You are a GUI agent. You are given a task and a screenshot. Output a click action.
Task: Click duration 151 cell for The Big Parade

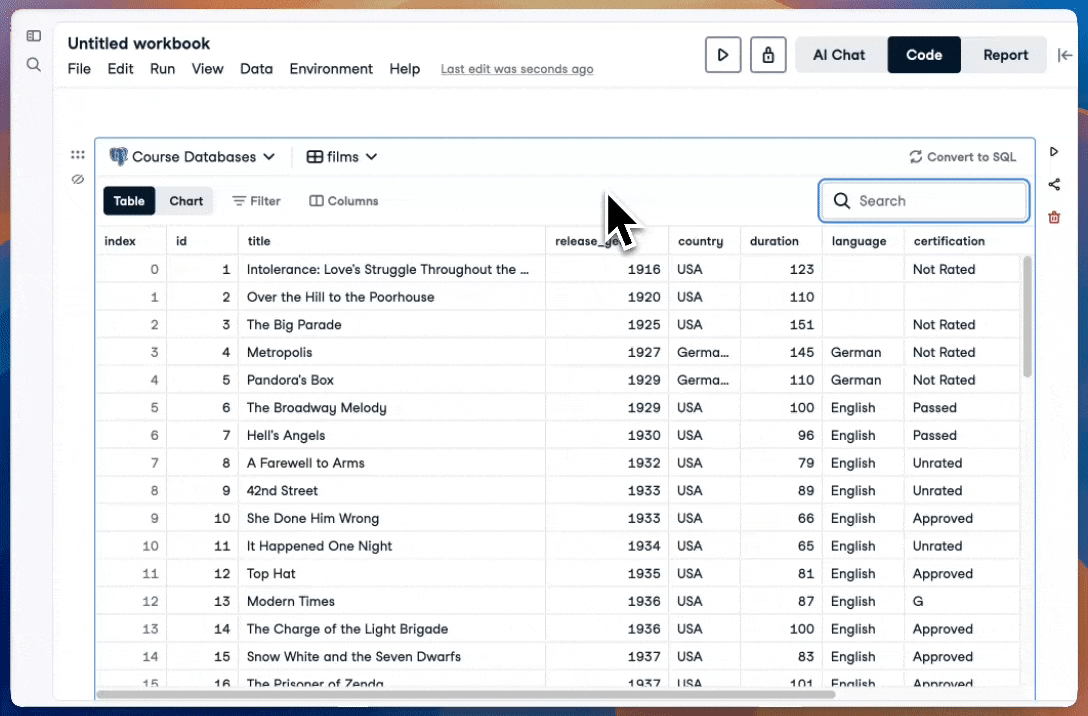(781, 325)
